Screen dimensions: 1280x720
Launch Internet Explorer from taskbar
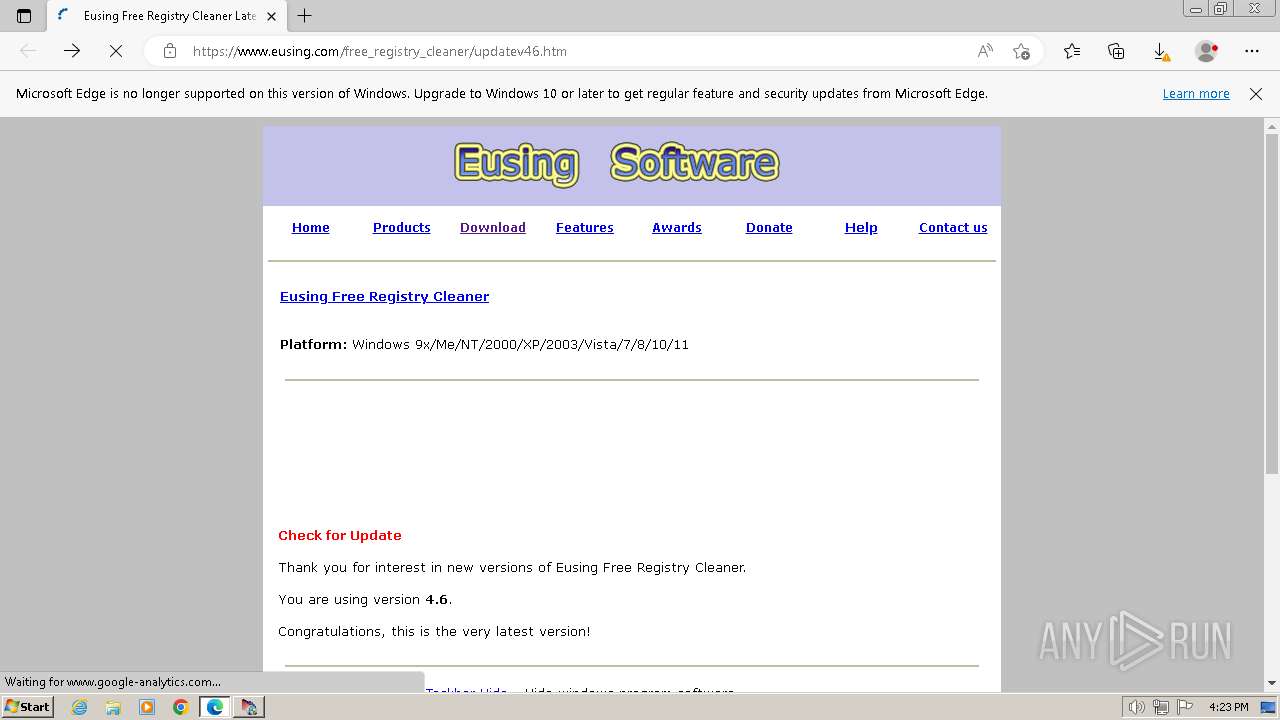pos(80,707)
